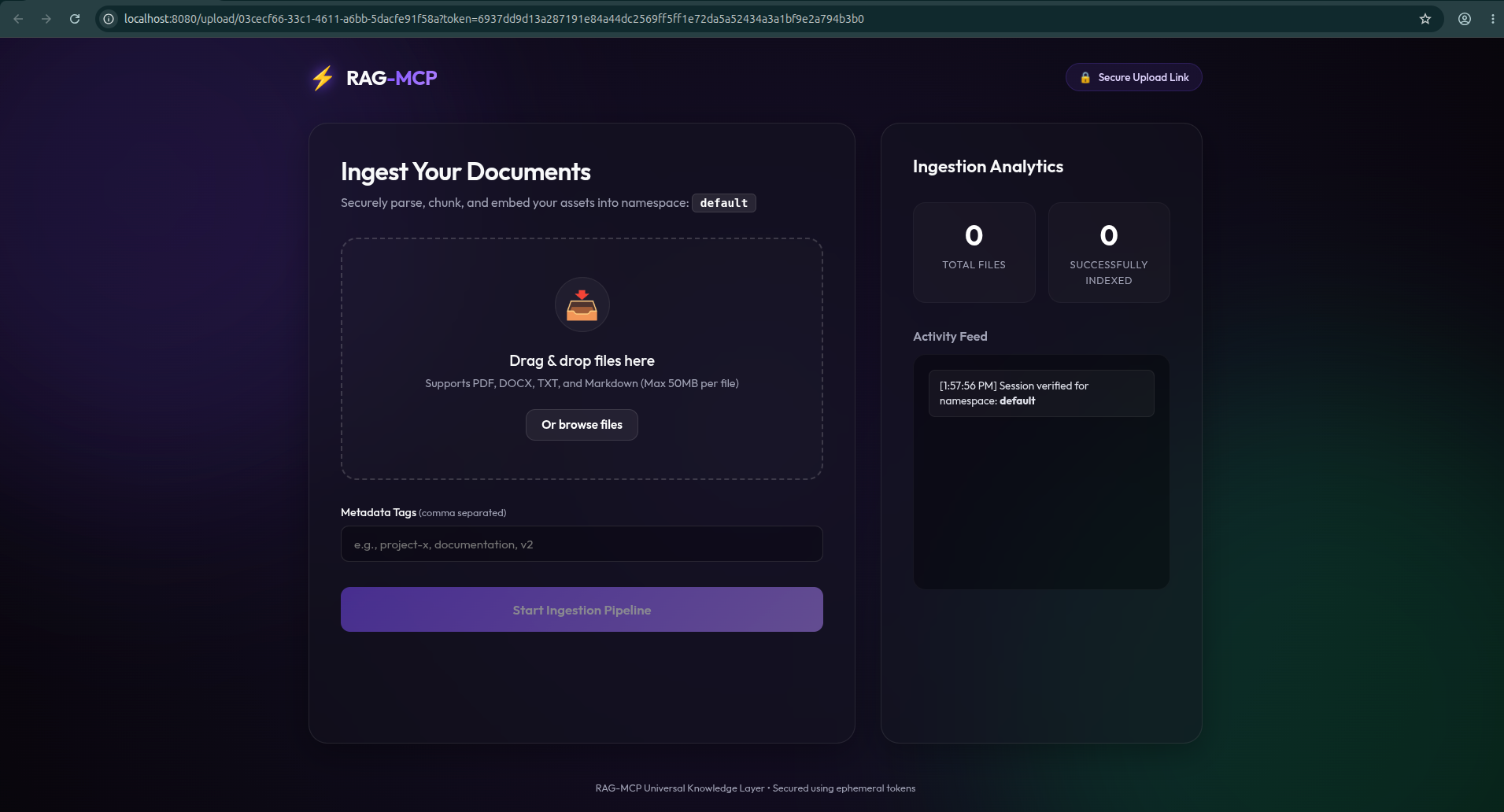Image resolution: width=1504 pixels, height=812 pixels.
Task: Click the Secure Upload Link badge
Action: [x=1133, y=77]
